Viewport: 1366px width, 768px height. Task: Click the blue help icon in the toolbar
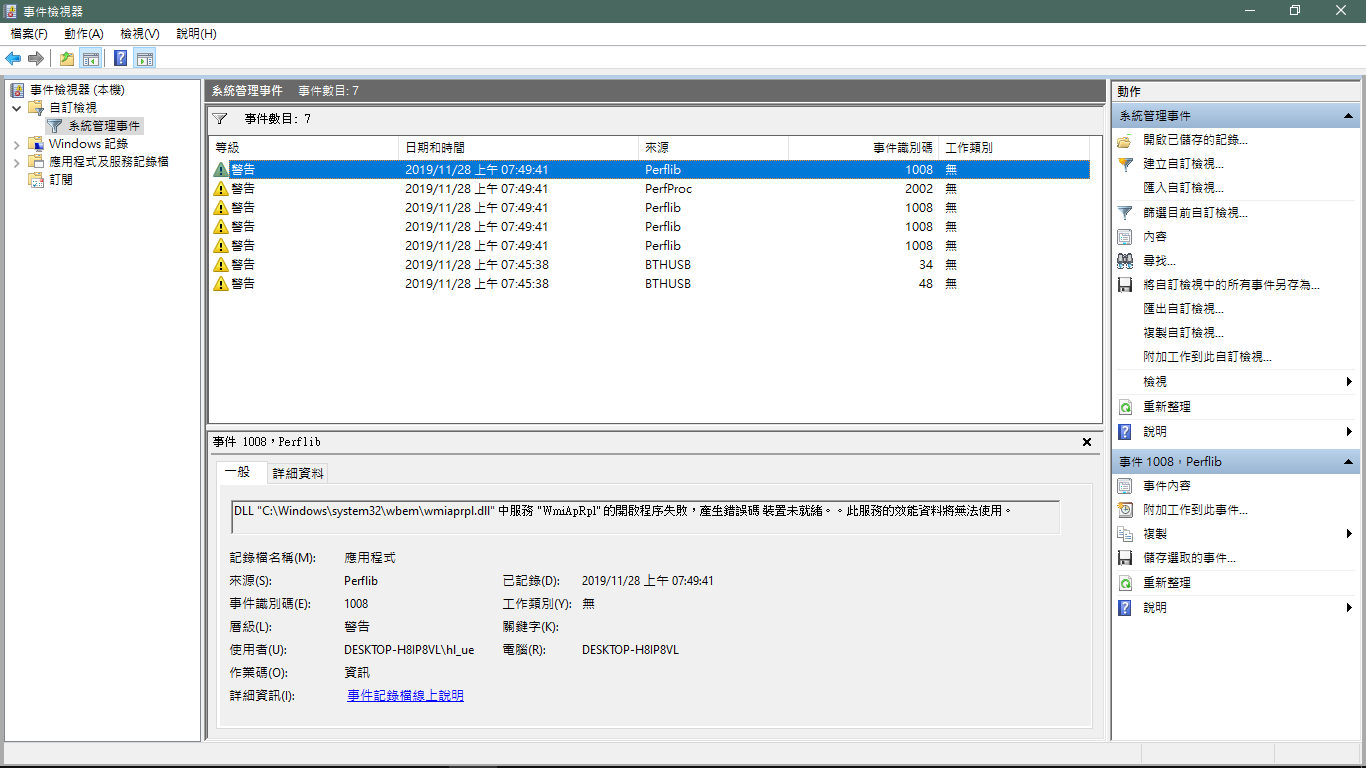[x=121, y=58]
